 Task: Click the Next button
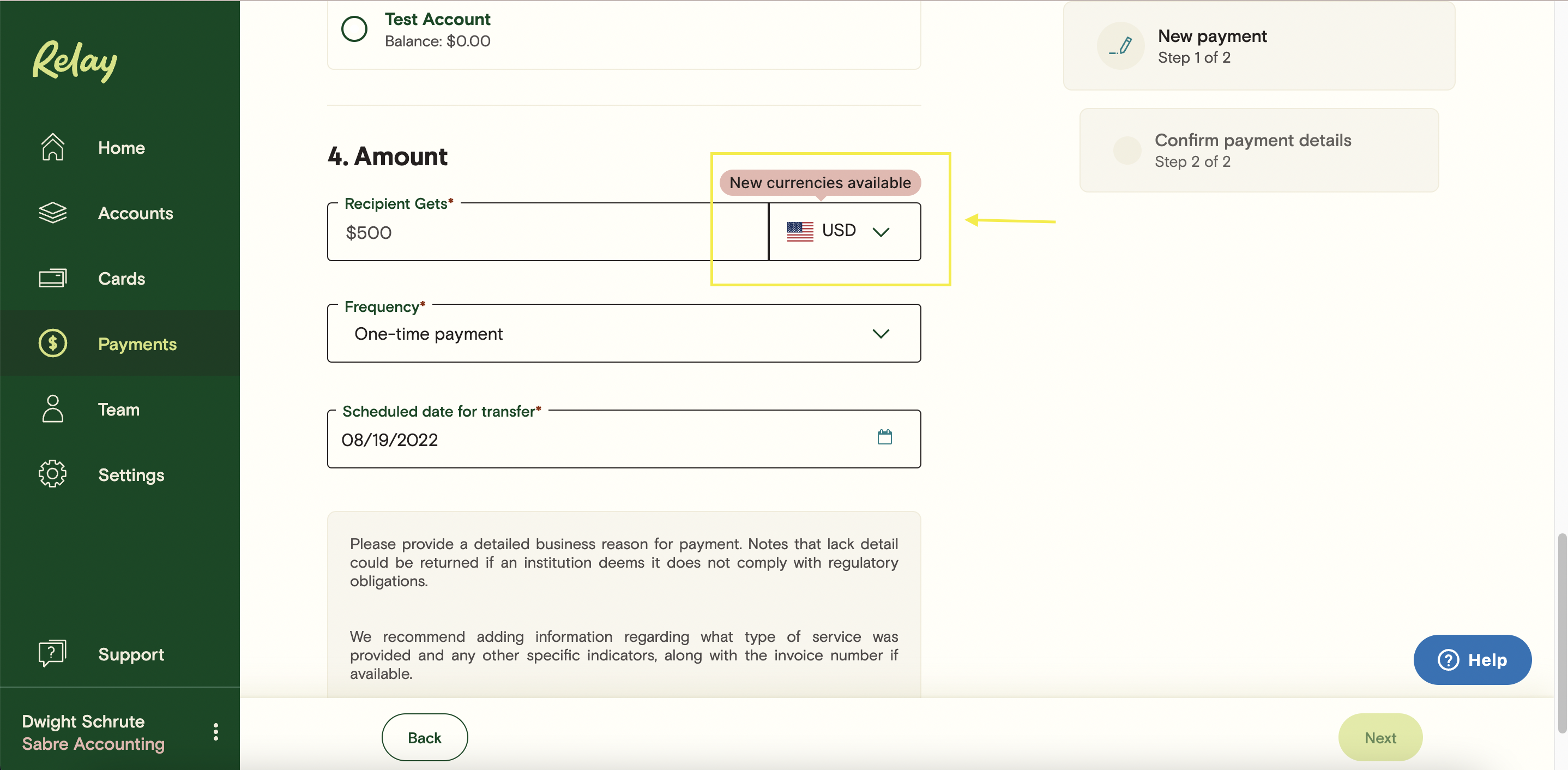click(x=1380, y=737)
